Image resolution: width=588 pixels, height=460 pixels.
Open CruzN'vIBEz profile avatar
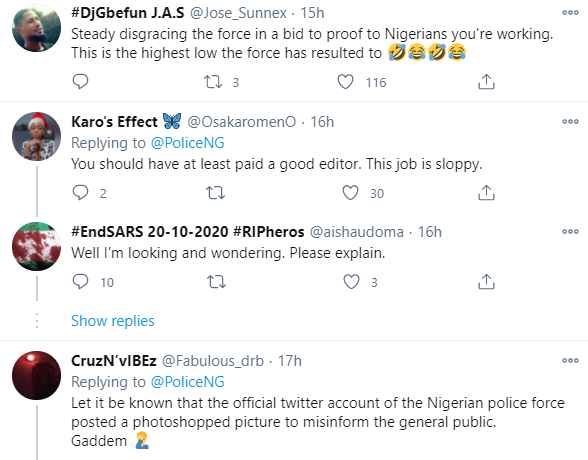[36, 375]
